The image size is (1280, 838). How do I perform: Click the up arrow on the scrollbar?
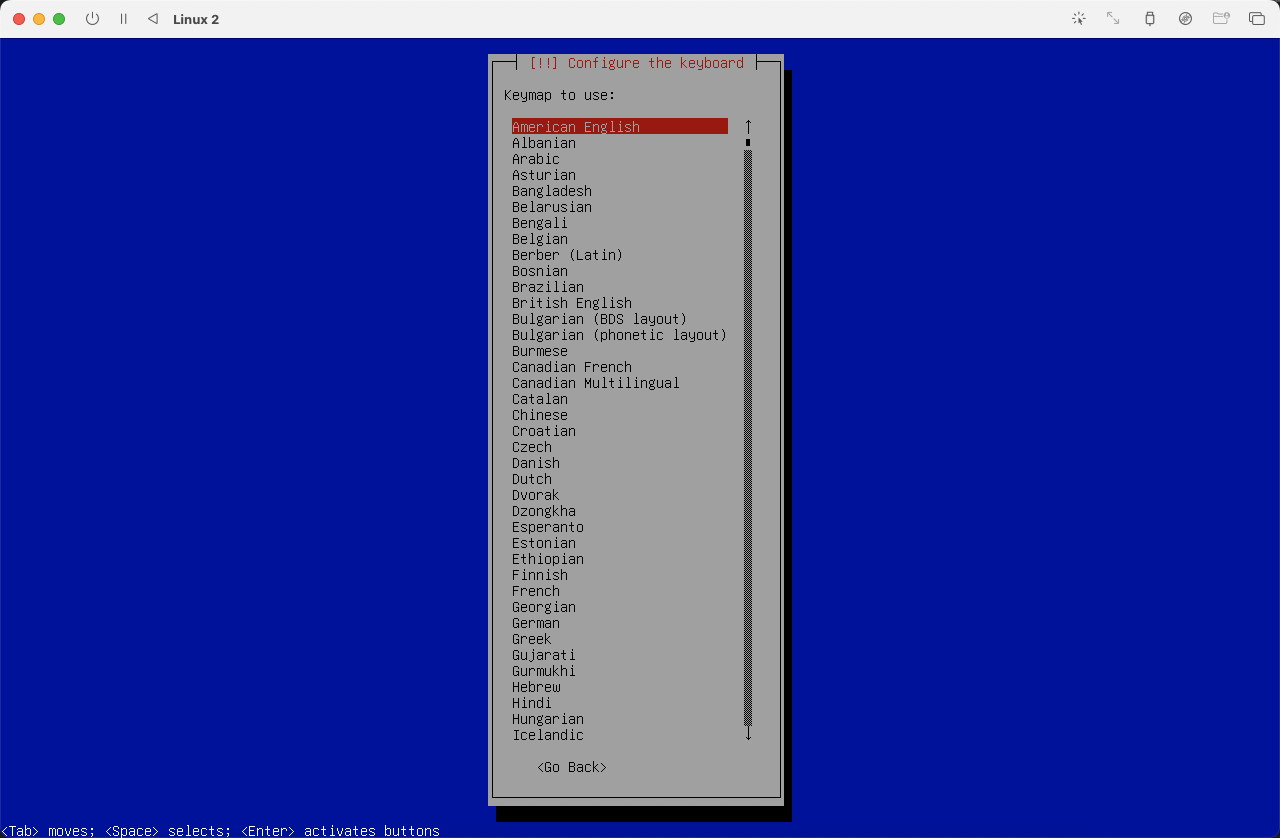(x=748, y=126)
